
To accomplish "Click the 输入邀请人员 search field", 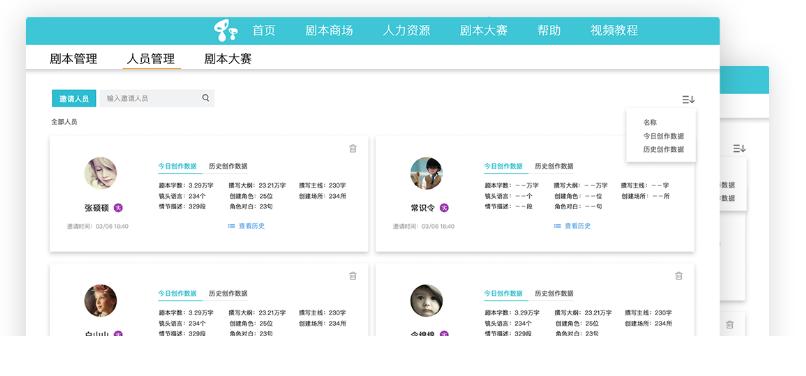I will pyautogui.click(x=157, y=98).
